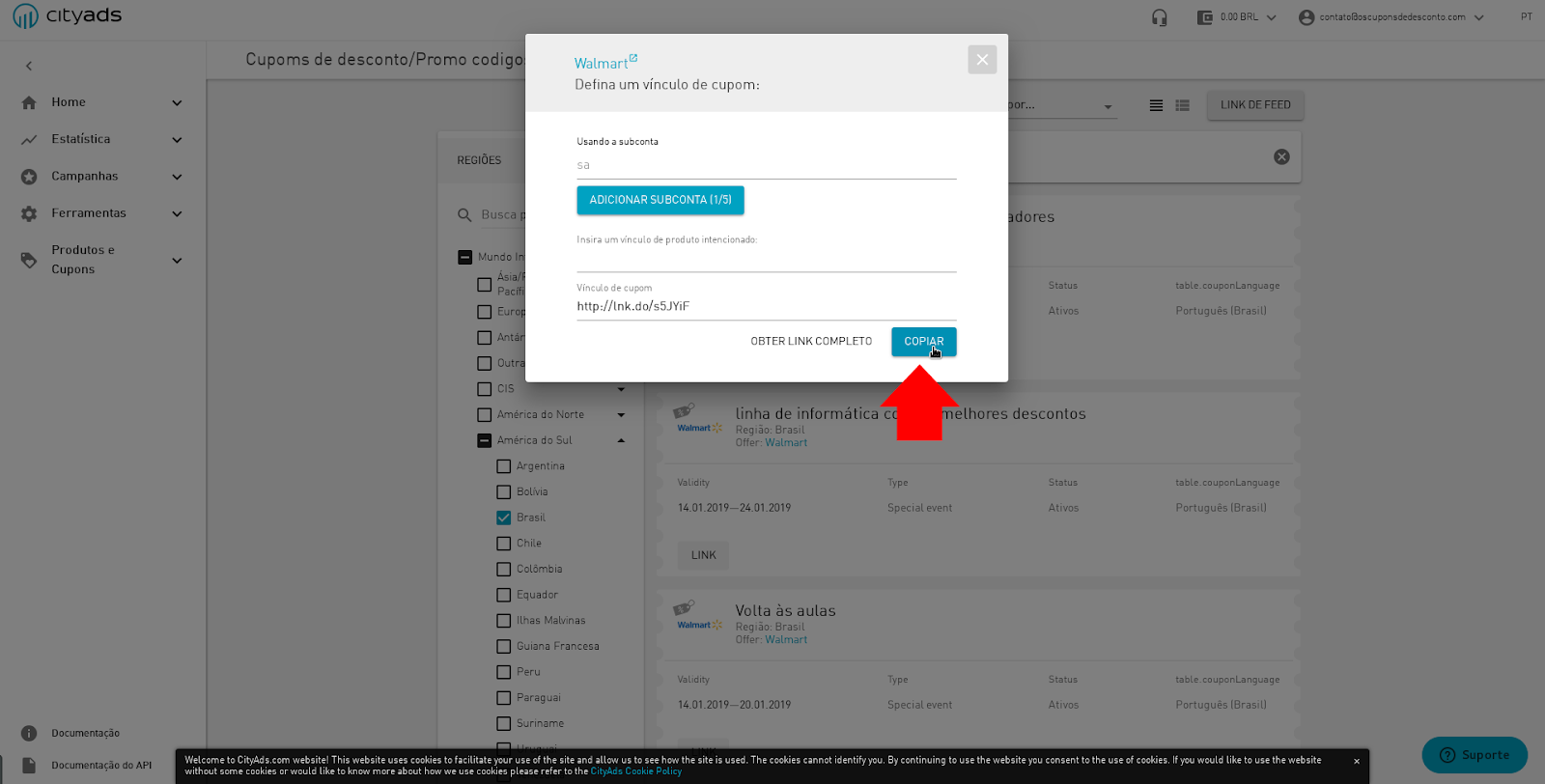Click Walmart logo of Volta às aulas coupon
1545x784 pixels.
point(699,616)
